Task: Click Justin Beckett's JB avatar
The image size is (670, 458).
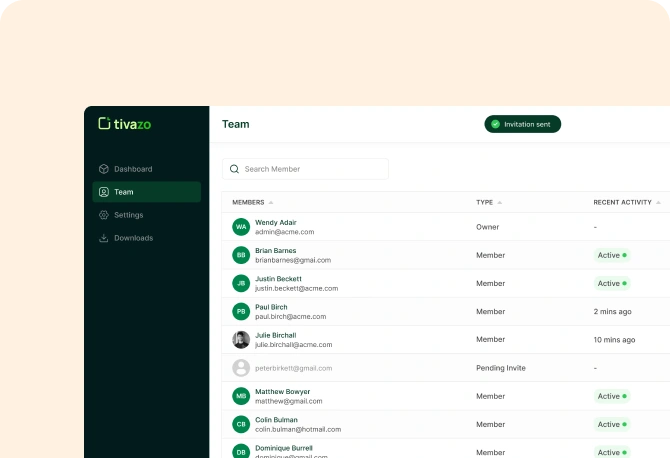Action: click(241, 283)
